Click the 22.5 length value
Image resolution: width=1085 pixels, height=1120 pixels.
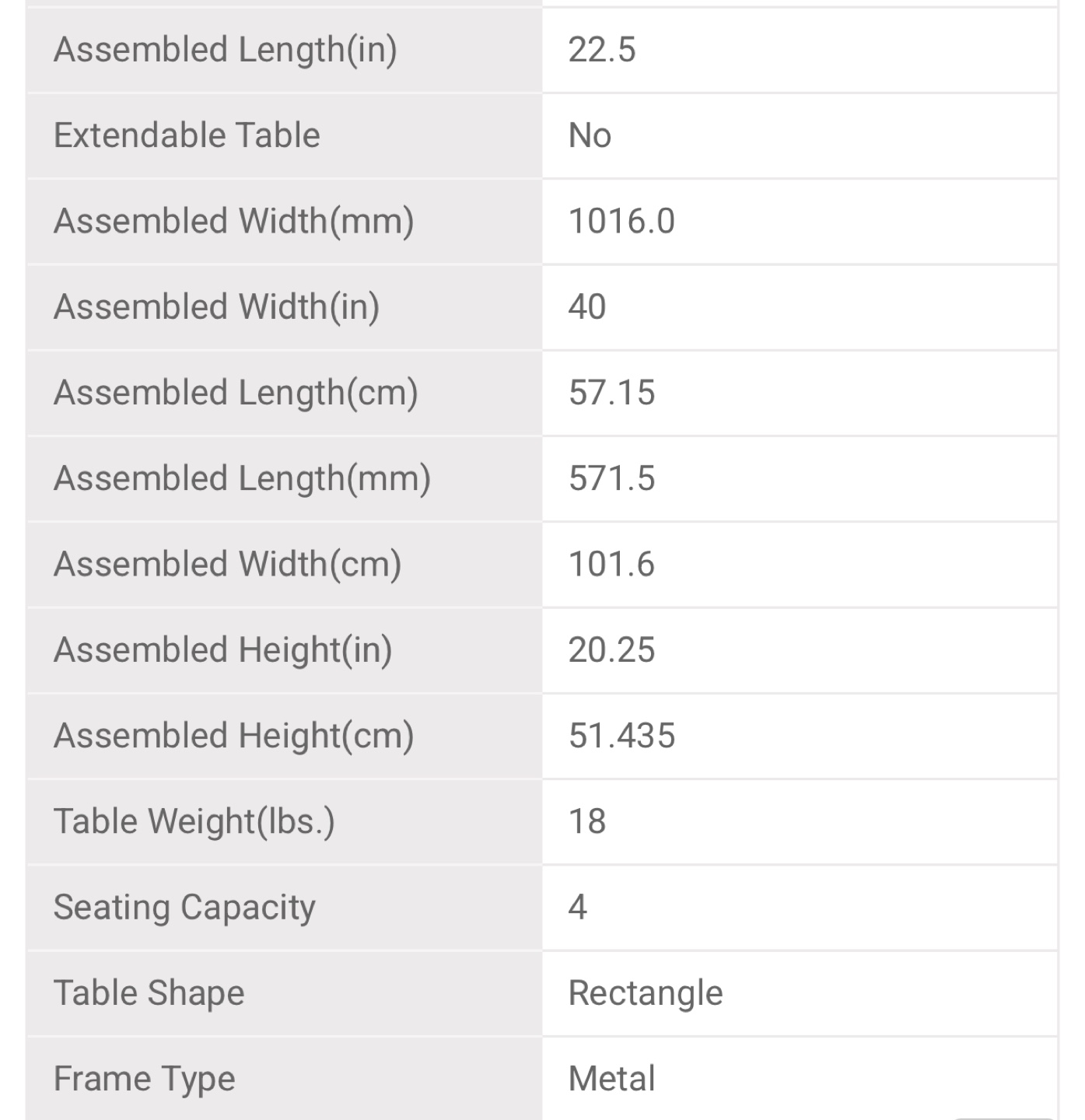pos(602,50)
